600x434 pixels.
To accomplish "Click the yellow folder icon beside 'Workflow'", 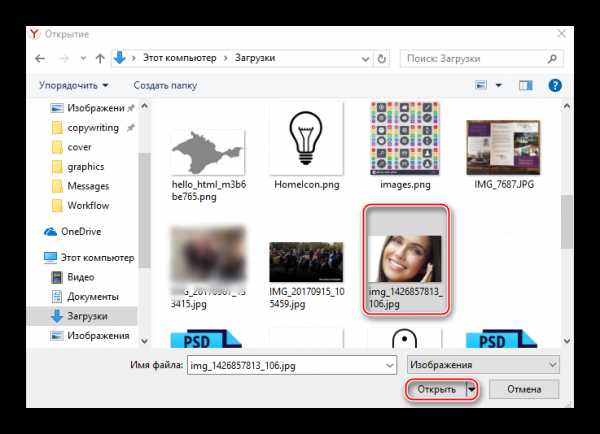I will pyautogui.click(x=57, y=206).
